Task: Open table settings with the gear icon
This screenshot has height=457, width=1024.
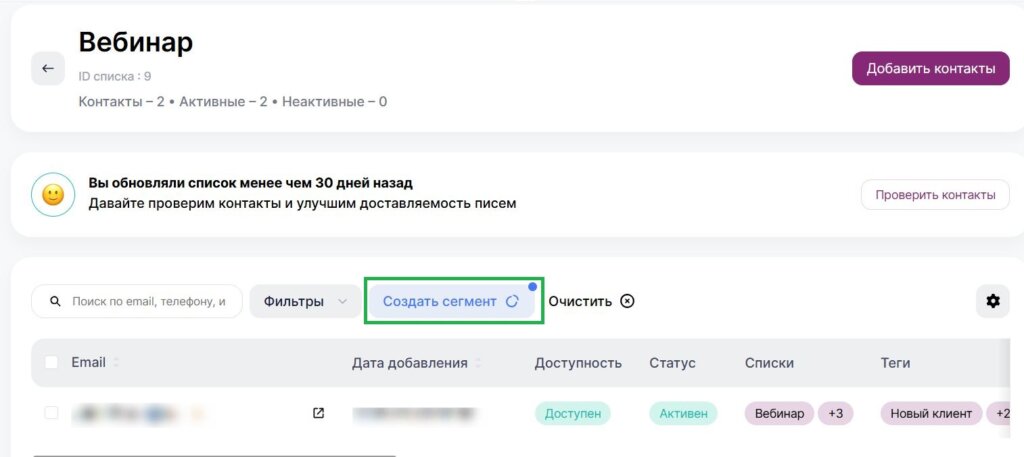Action: click(x=992, y=301)
